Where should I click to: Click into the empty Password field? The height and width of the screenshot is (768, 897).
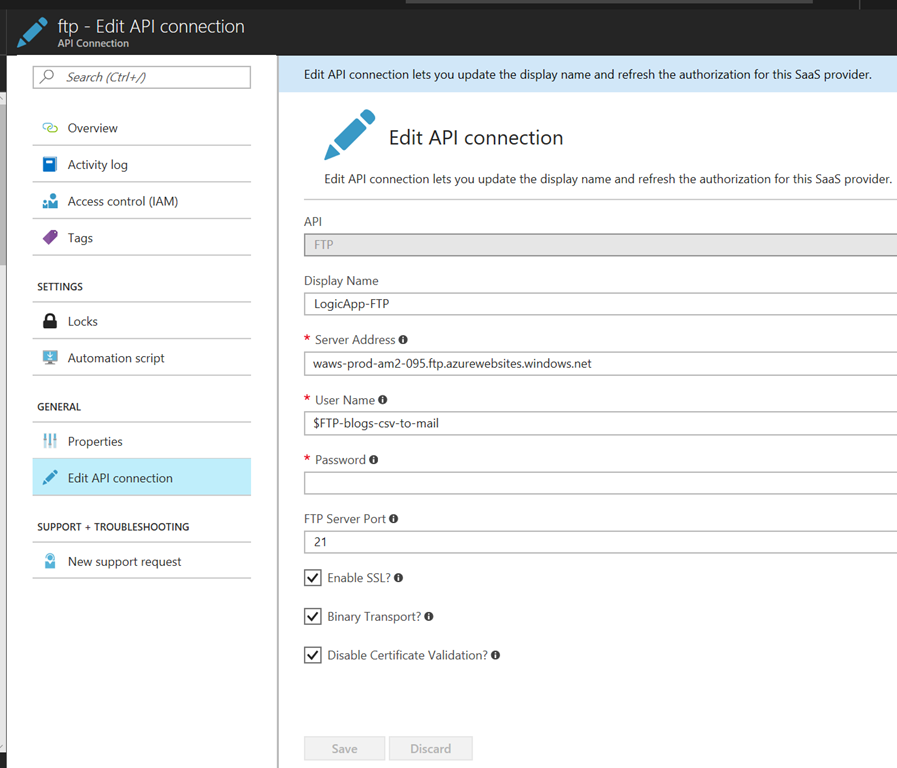click(x=598, y=483)
